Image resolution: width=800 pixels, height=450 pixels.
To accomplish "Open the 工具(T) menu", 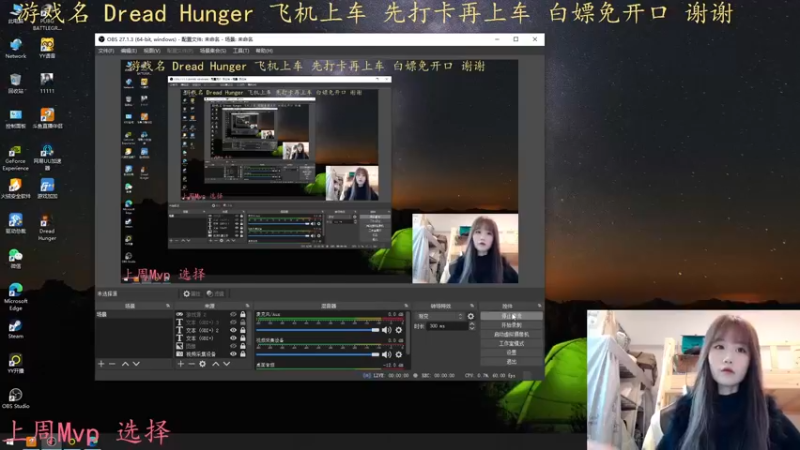I will (x=241, y=51).
